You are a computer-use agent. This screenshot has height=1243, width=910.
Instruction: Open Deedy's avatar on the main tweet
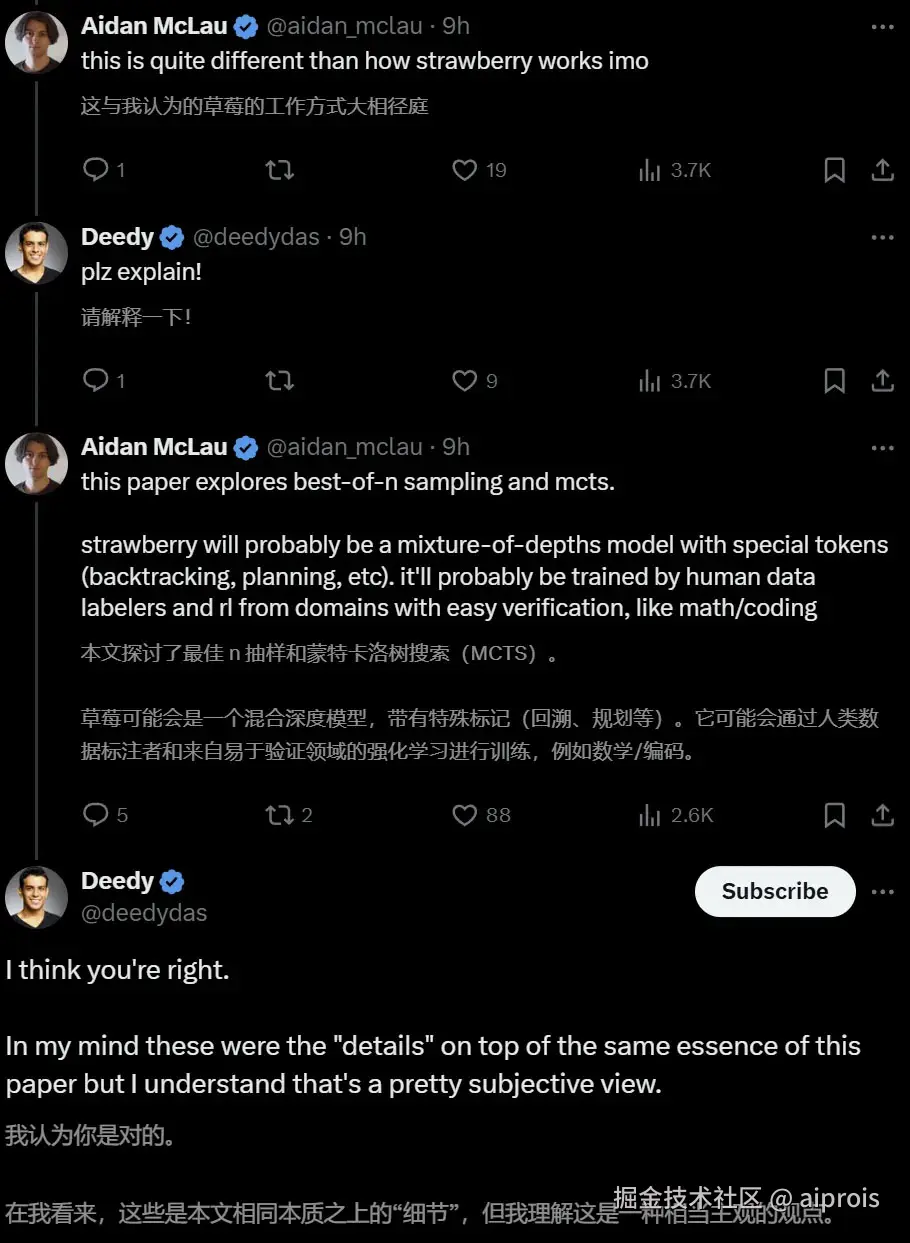[x=36, y=897]
